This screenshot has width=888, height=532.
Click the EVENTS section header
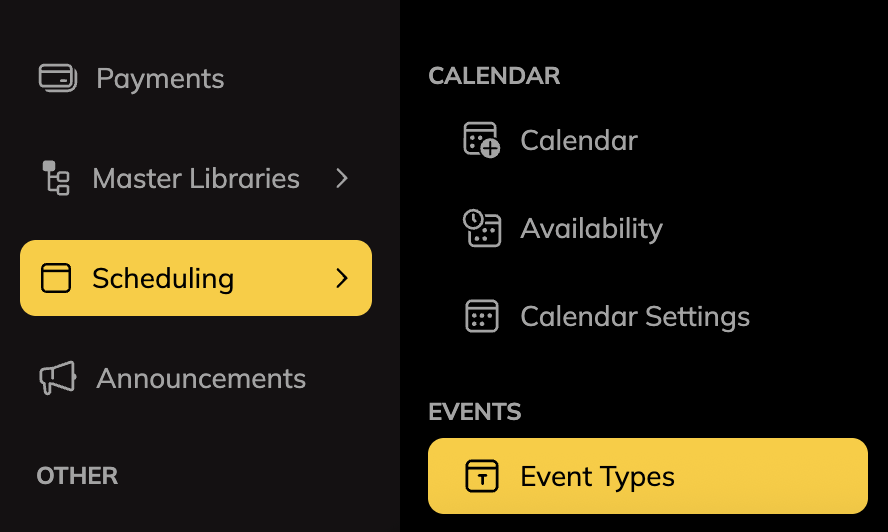(475, 411)
